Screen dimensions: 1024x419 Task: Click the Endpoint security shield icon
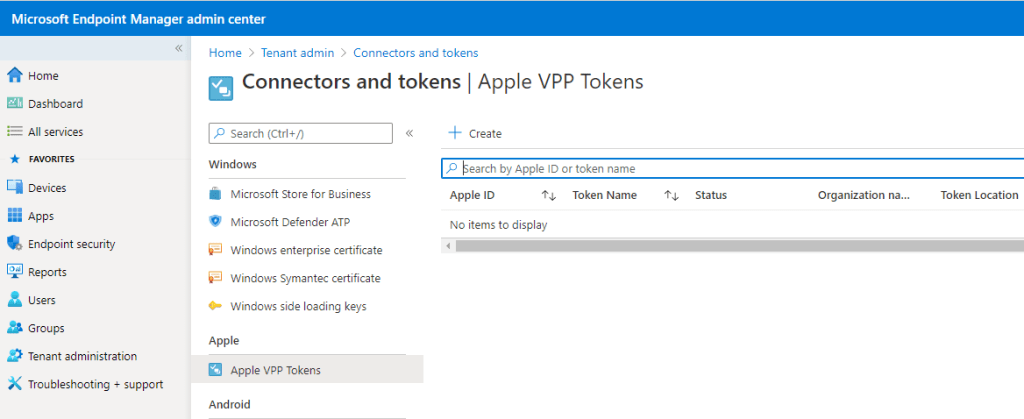pyautogui.click(x=14, y=244)
